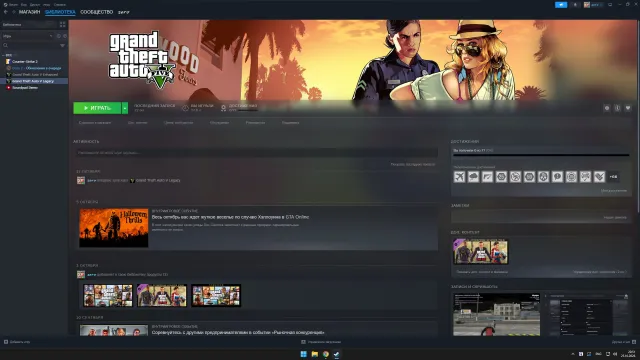
Task: Go forward with the right arrow
Action: pyautogui.click(x=13, y=12)
